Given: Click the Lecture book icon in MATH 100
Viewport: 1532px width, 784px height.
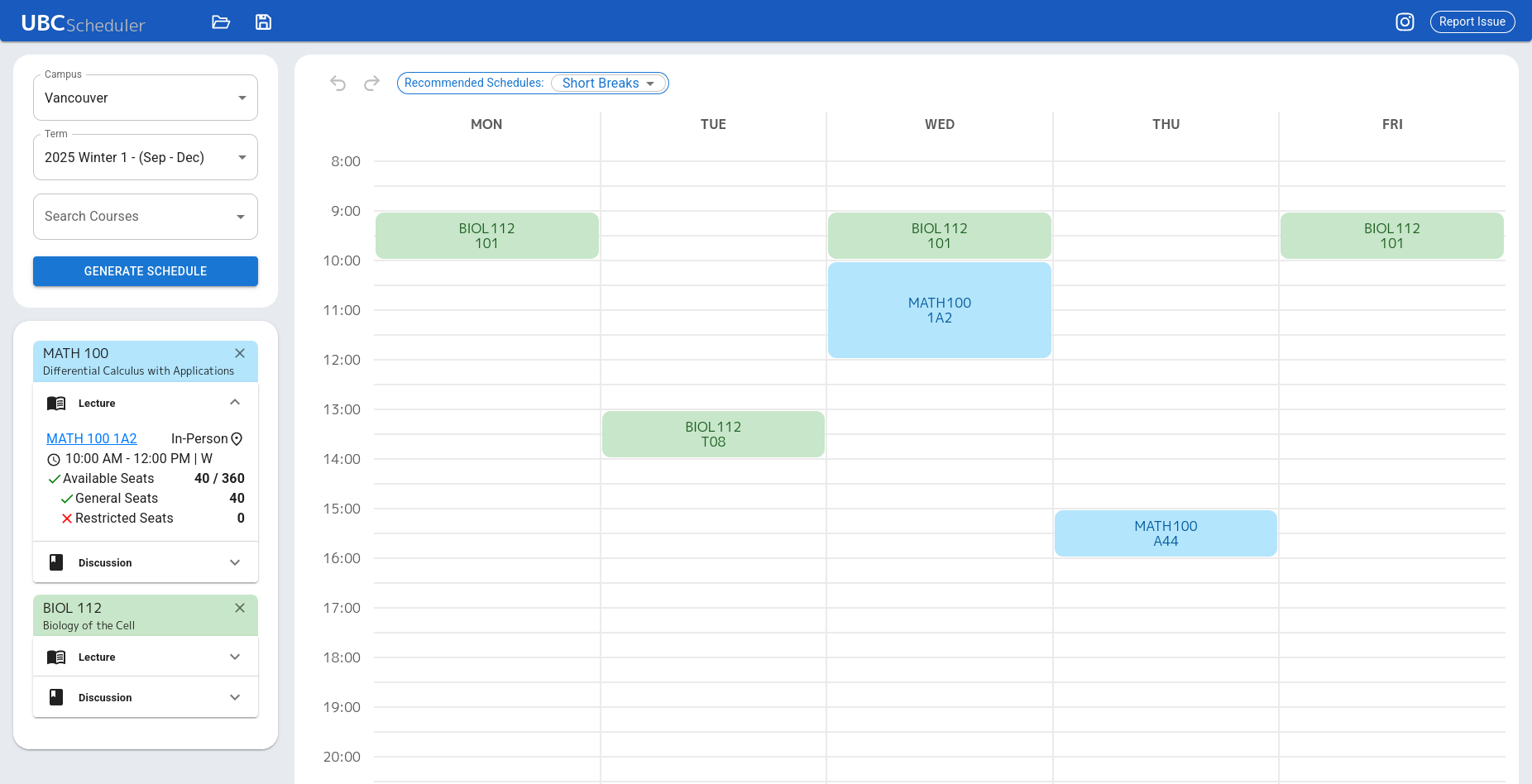Looking at the screenshot, I should (x=55, y=403).
